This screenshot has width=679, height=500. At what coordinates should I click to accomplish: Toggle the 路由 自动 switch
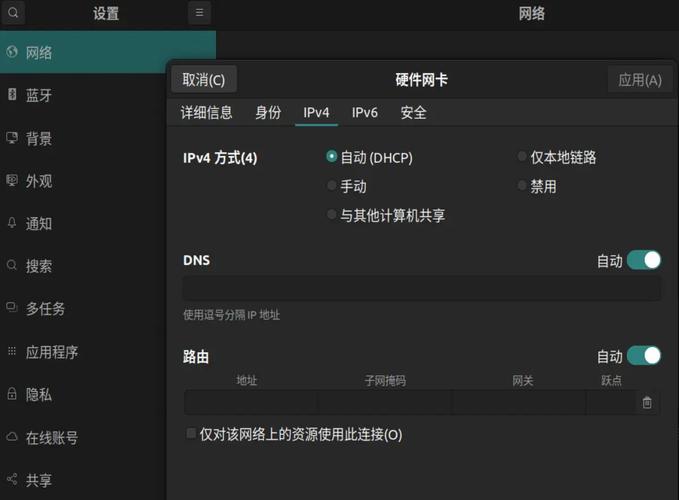(x=644, y=356)
